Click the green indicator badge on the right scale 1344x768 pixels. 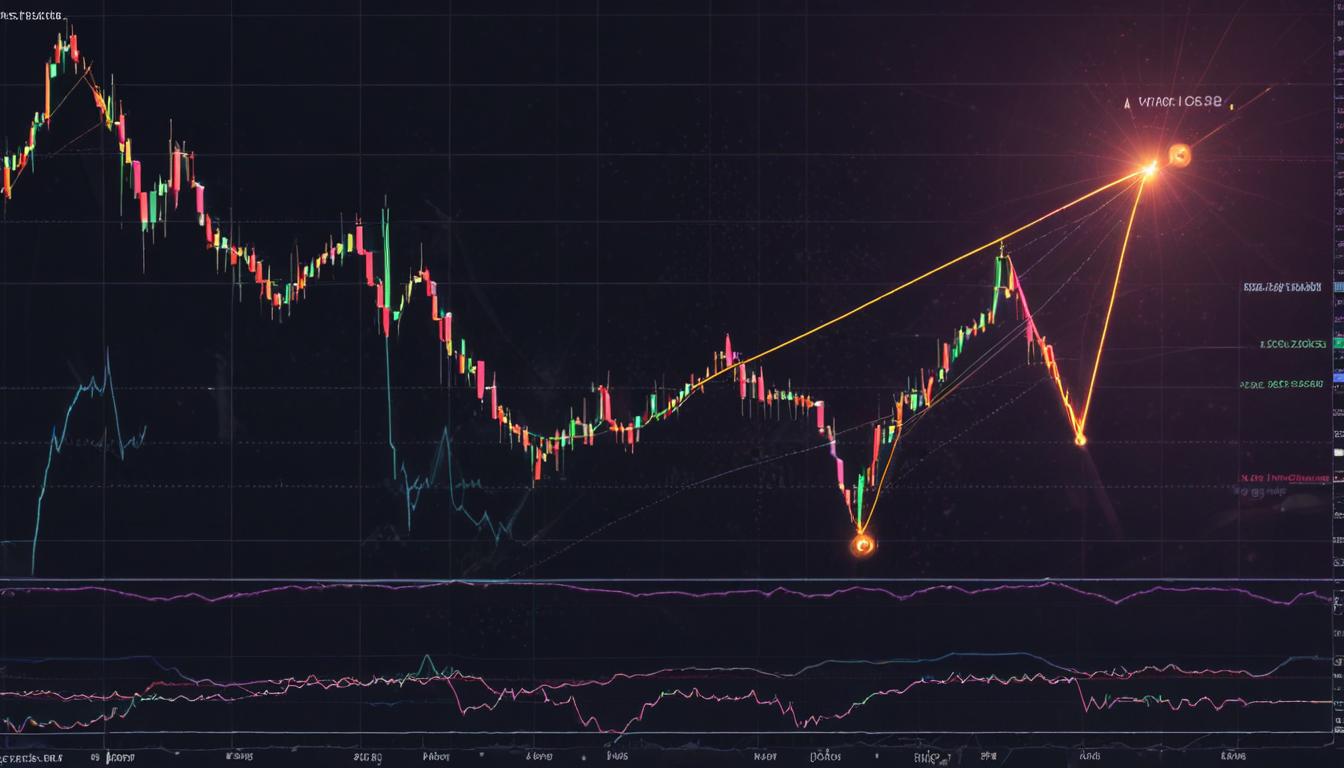pos(1337,343)
